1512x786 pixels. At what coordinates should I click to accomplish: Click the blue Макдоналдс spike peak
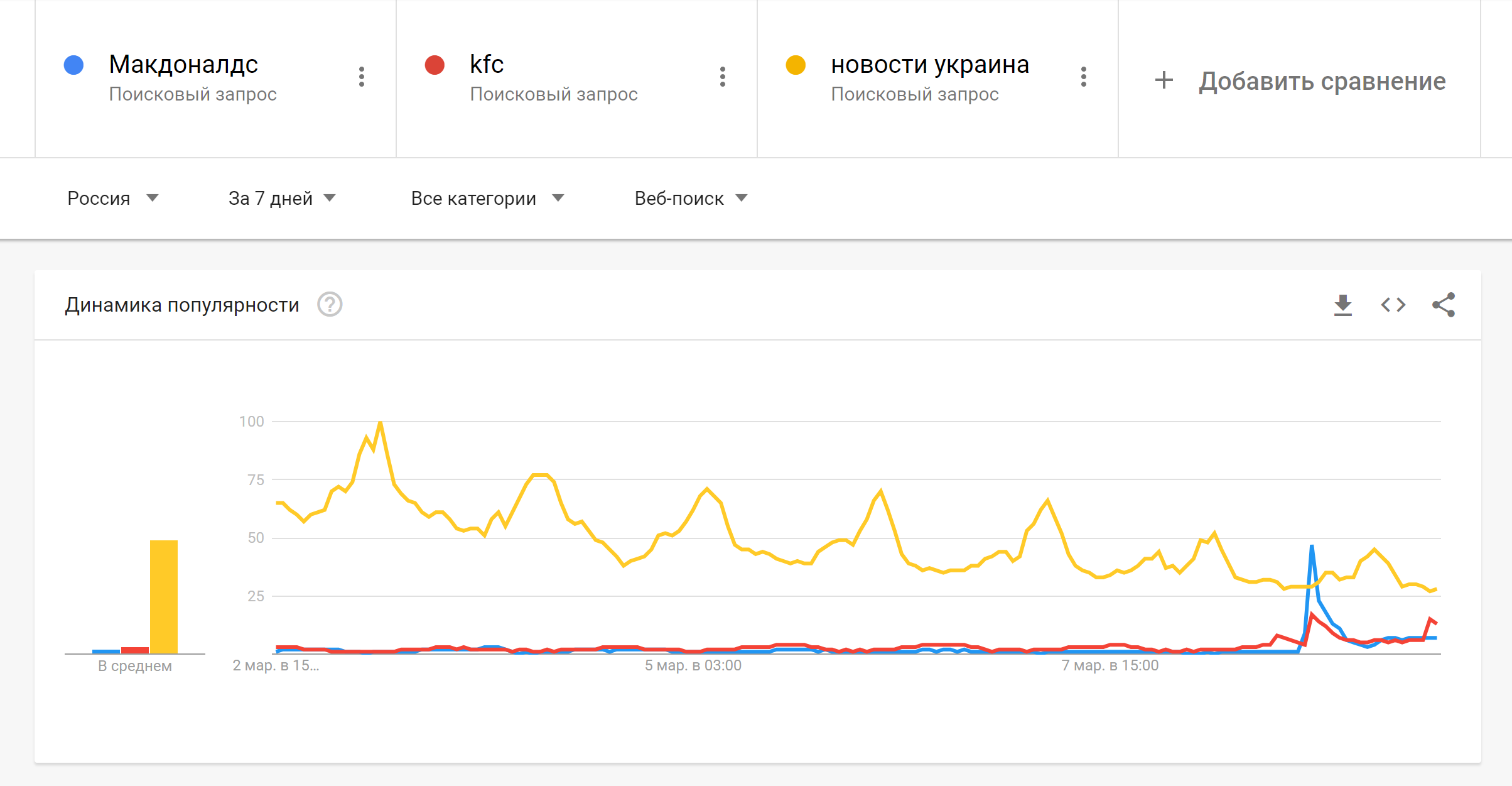[x=1312, y=547]
